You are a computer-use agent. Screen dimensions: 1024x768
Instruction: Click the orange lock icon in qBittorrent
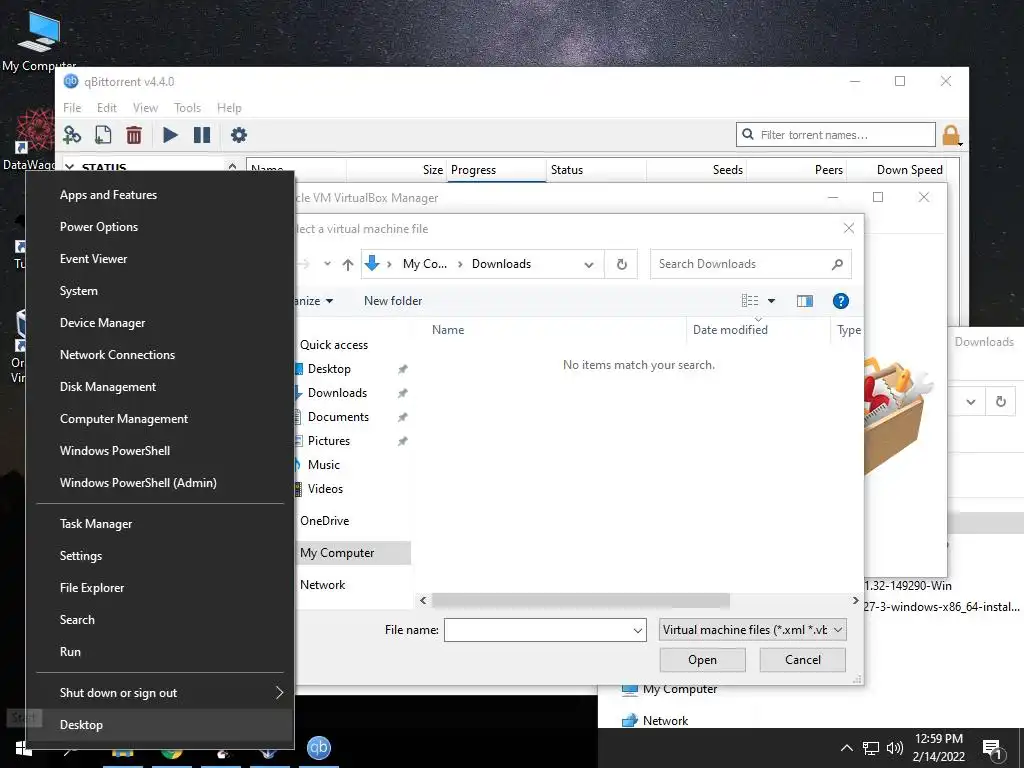(952, 135)
